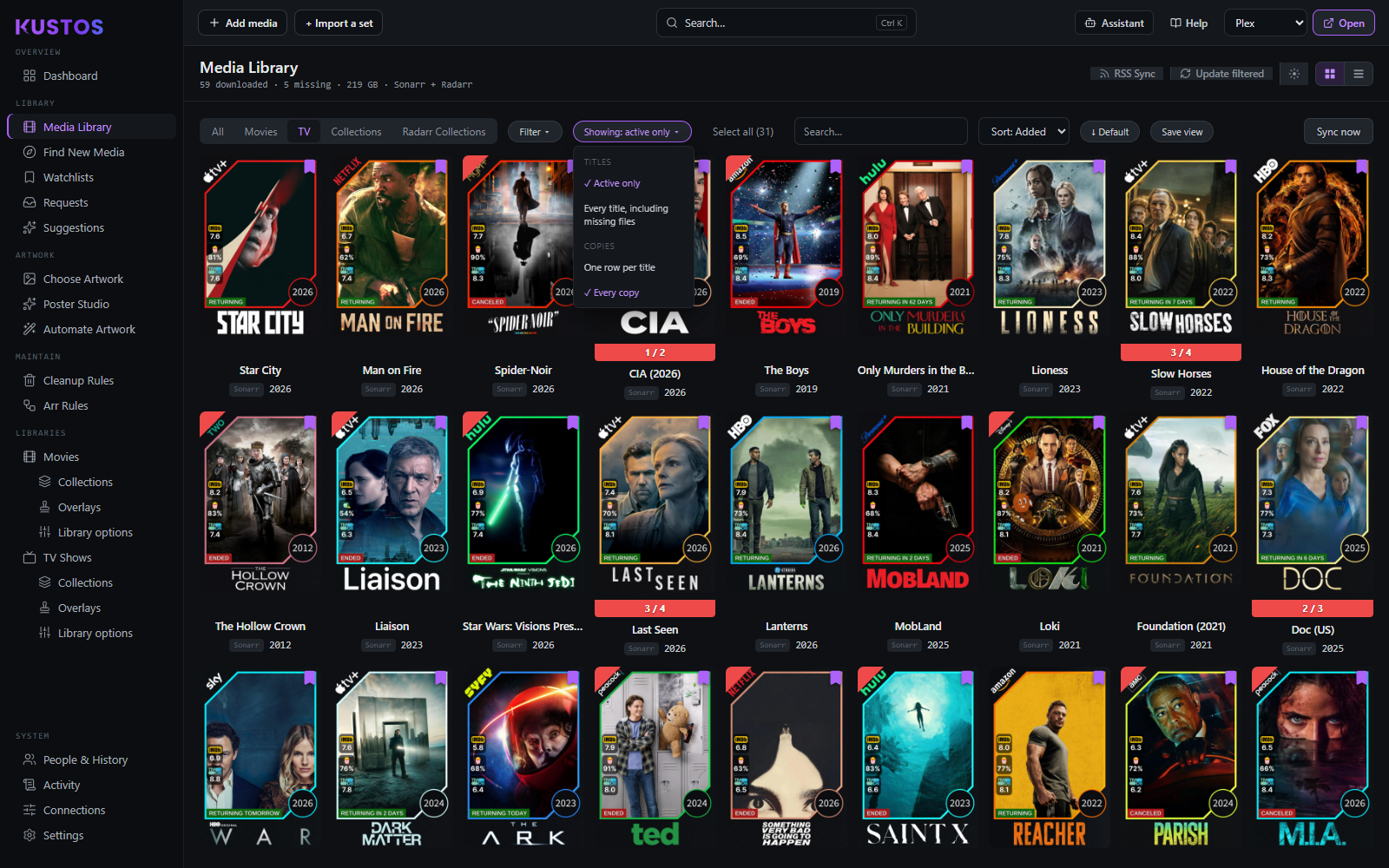Screen dimensions: 1389x868
Task: Open Choose Artwork page
Action: click(92, 279)
